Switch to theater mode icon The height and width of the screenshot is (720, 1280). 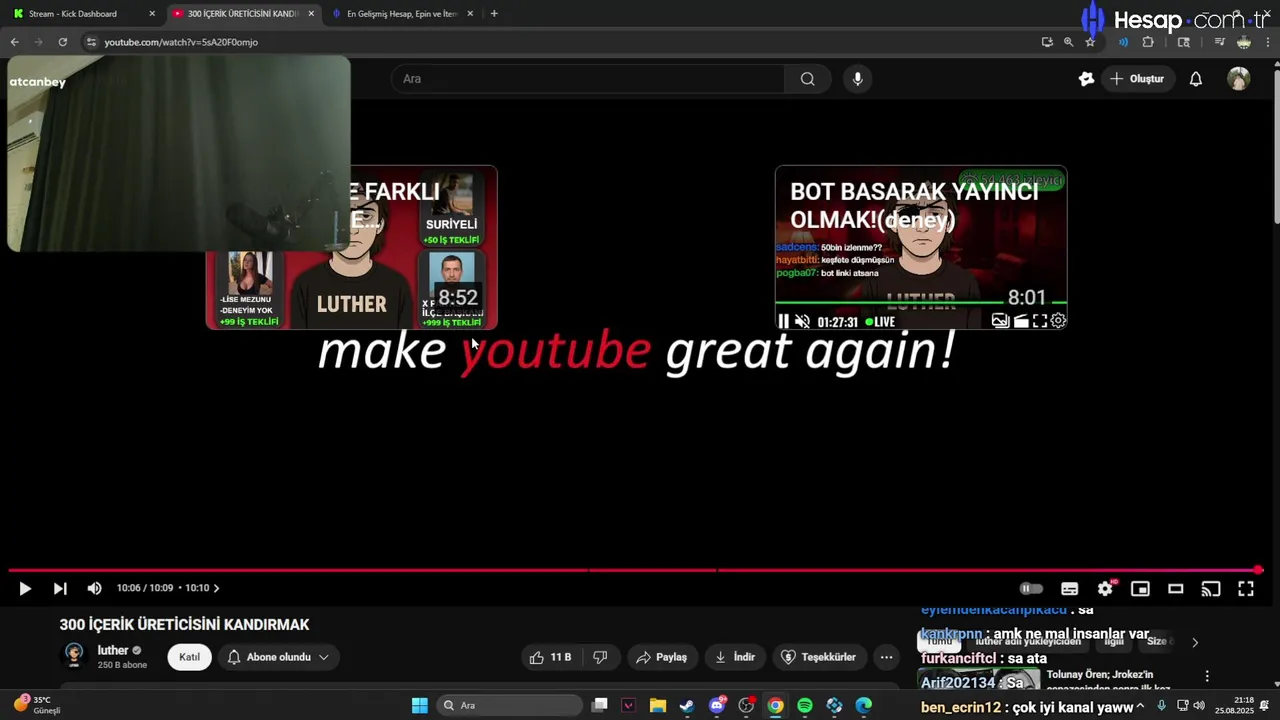point(1176,589)
